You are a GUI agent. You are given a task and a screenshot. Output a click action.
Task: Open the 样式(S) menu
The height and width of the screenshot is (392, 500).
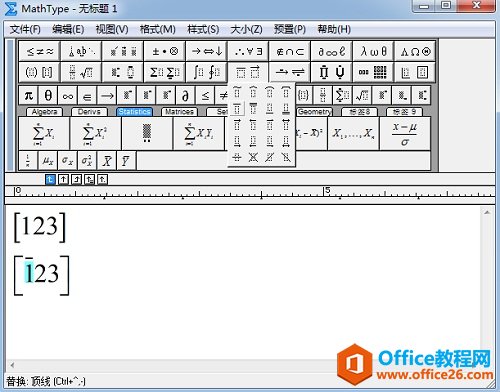click(x=203, y=29)
